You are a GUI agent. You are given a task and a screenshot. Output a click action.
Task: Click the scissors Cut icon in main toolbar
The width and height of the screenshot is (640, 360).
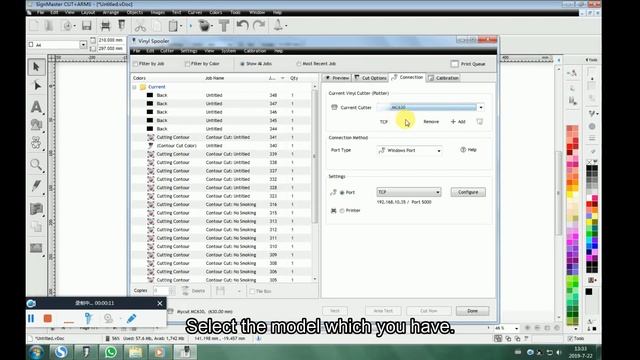[140, 26]
